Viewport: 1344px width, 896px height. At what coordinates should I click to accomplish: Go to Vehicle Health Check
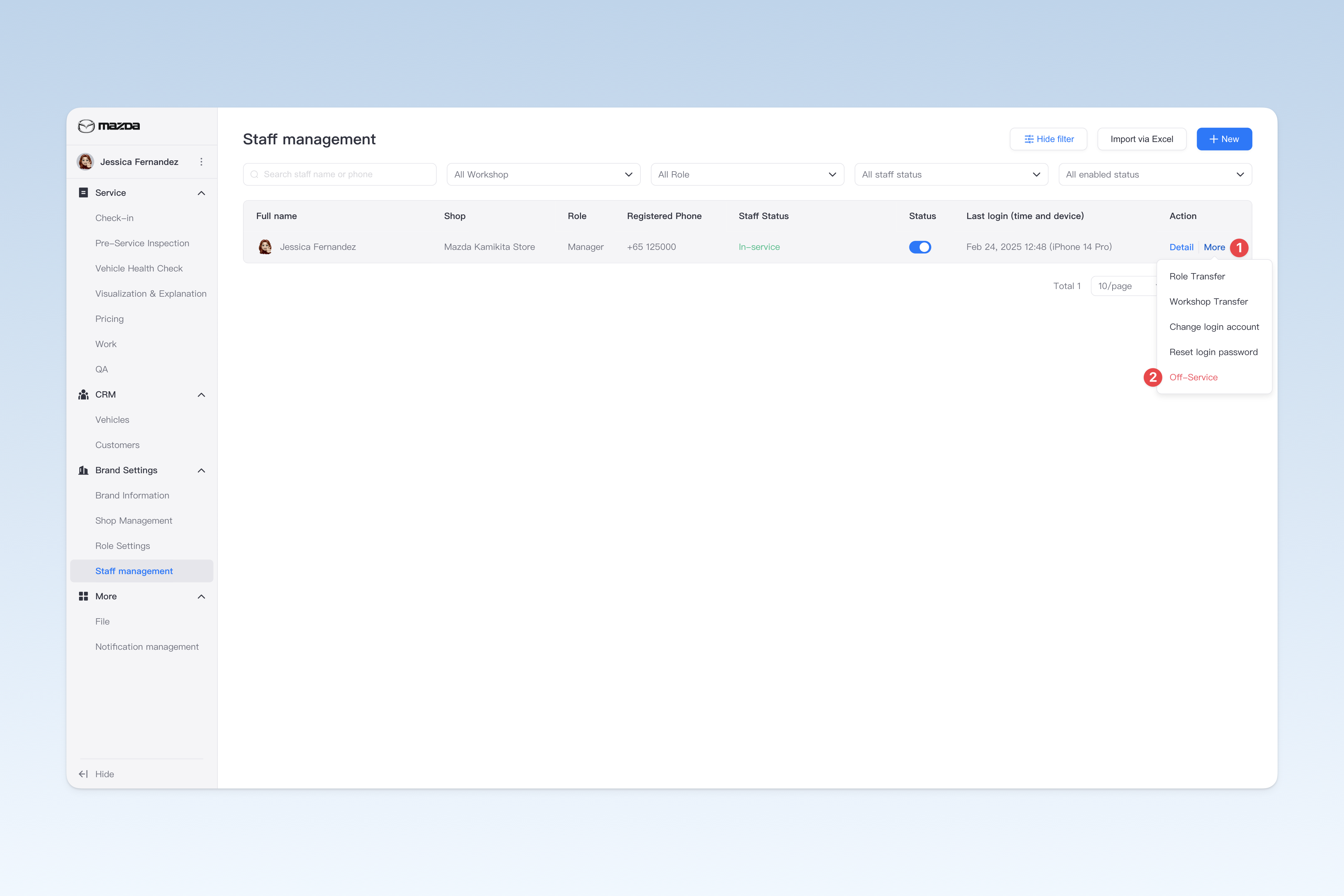pyautogui.click(x=139, y=268)
